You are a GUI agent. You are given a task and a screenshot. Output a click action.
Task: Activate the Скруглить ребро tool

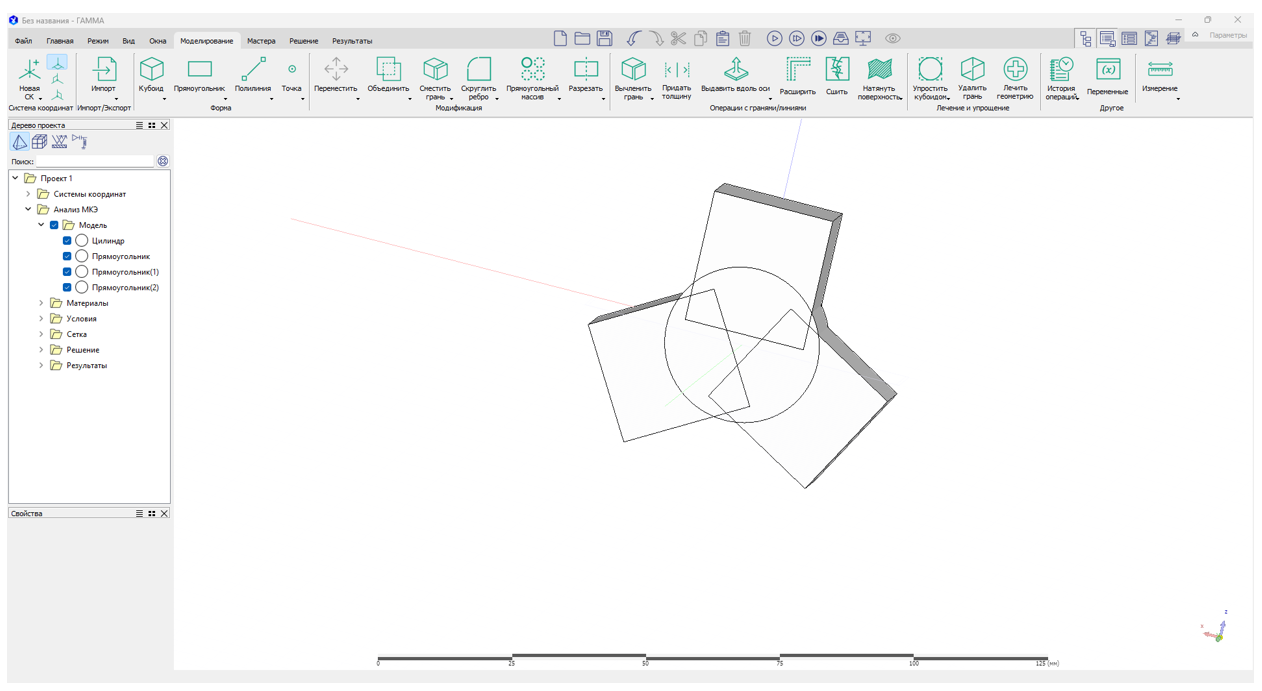click(x=479, y=75)
